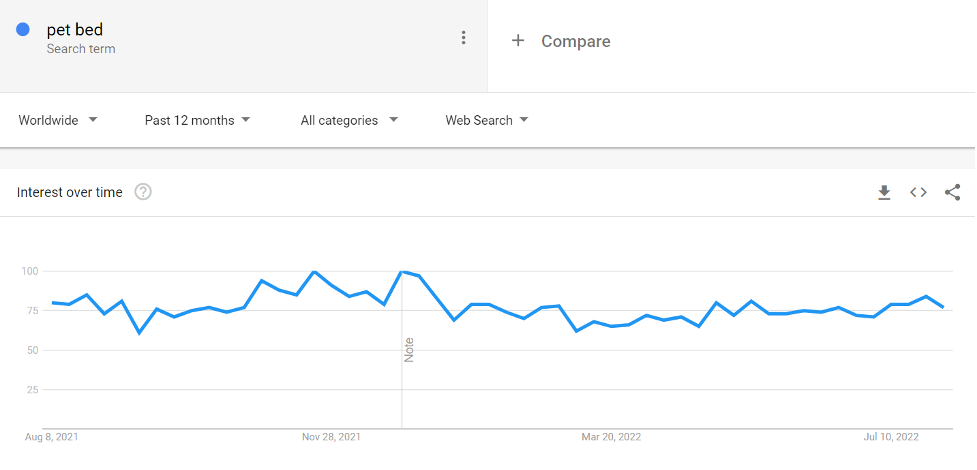977x470 pixels.
Task: Edit the pet bed search term
Action: point(75,30)
